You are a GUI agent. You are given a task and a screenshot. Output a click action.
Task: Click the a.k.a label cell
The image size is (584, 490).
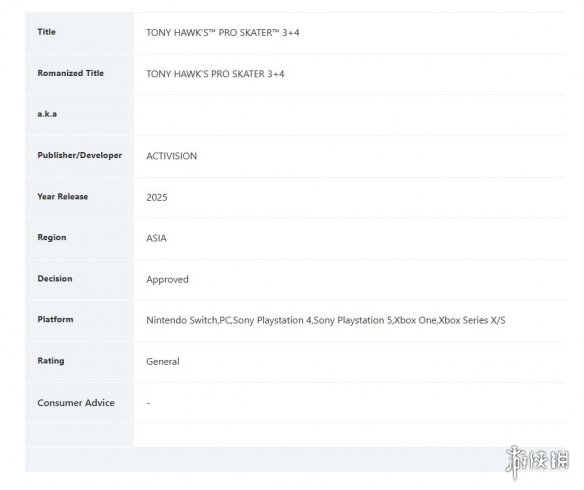(79, 114)
